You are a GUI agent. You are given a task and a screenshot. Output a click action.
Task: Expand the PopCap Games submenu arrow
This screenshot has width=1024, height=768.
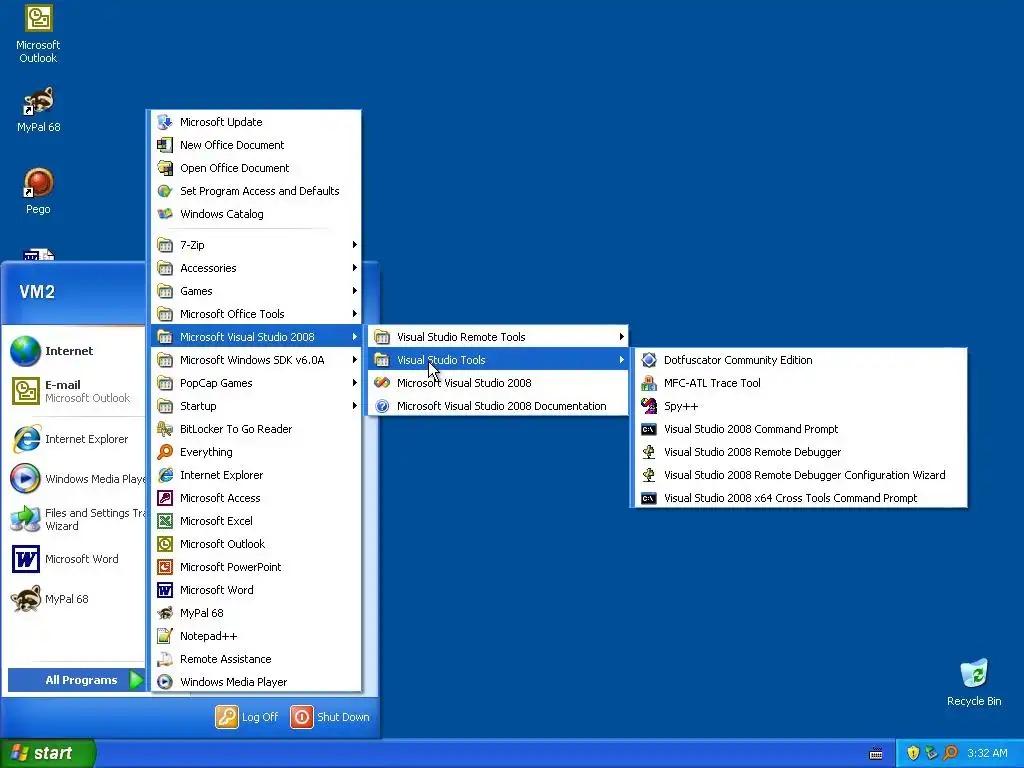pos(355,383)
